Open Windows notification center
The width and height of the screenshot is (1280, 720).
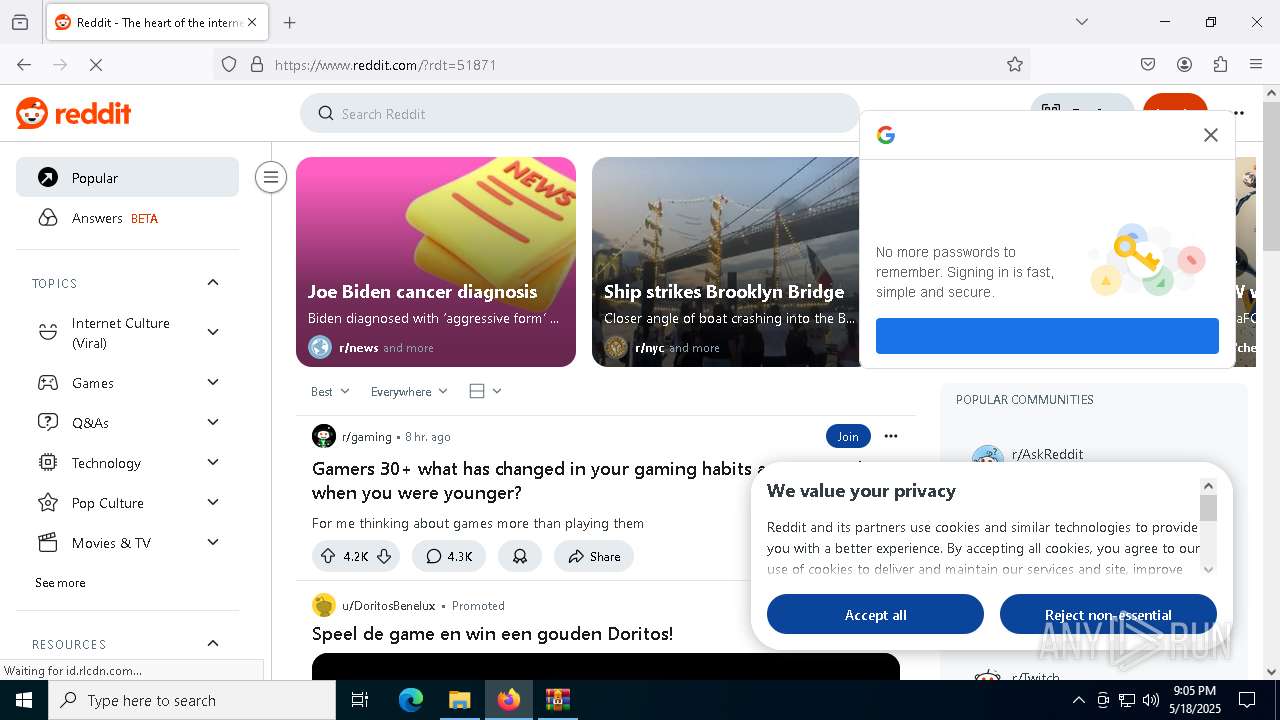(1247, 700)
